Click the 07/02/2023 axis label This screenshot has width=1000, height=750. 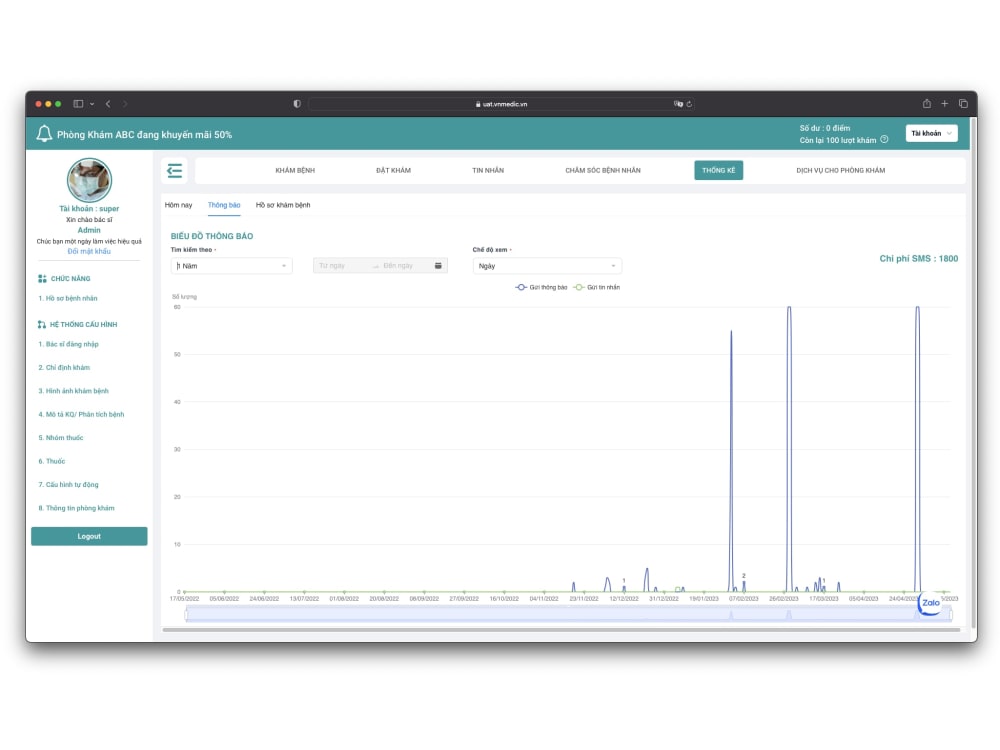(x=744, y=599)
